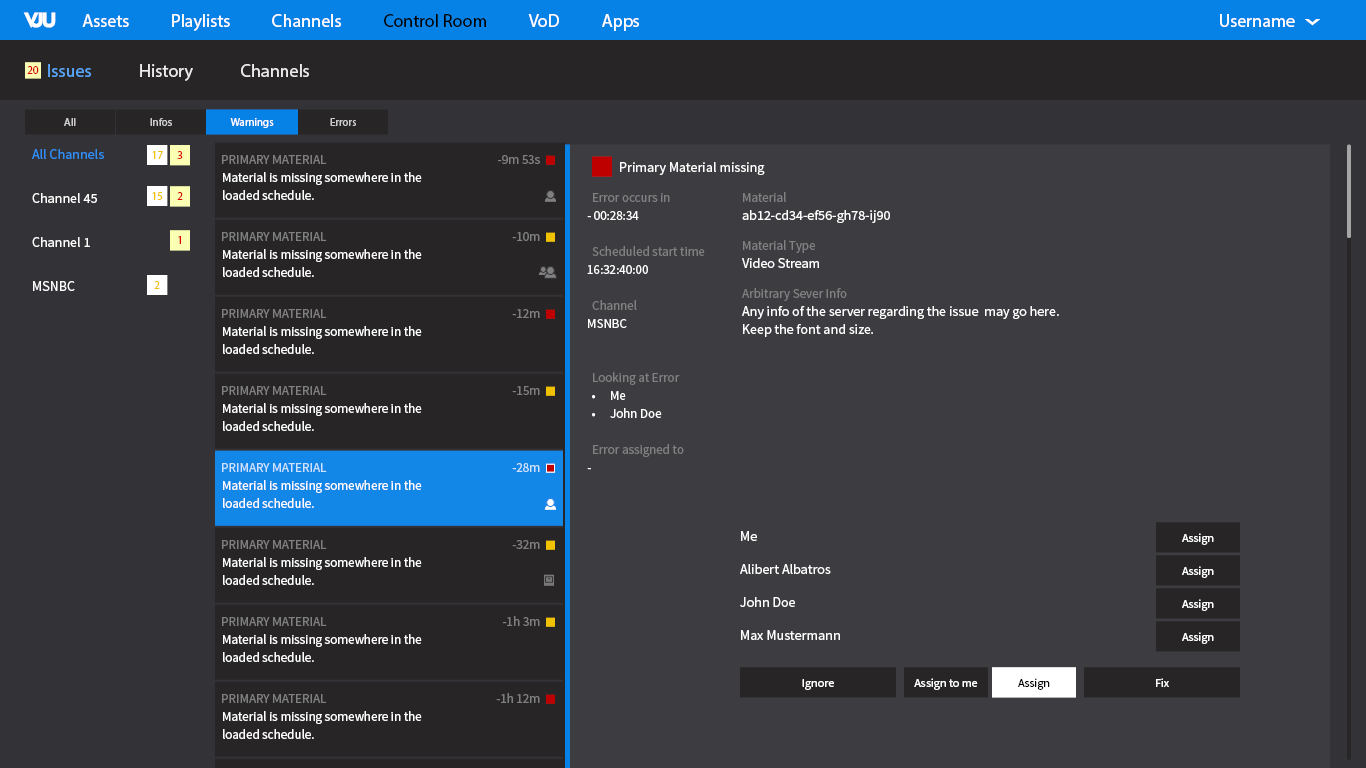The width and height of the screenshot is (1366, 768).
Task: Switch to the Errors filter tab
Action: coord(343,122)
